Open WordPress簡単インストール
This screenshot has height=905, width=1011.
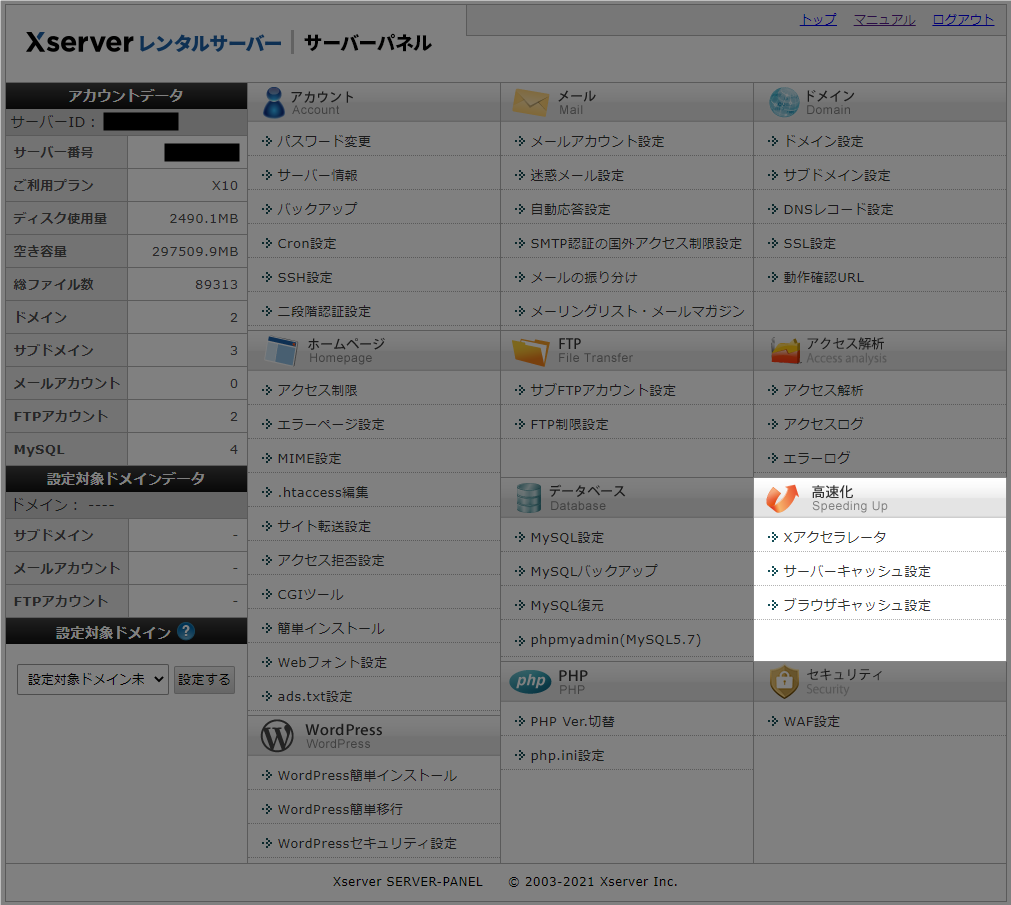[367, 776]
